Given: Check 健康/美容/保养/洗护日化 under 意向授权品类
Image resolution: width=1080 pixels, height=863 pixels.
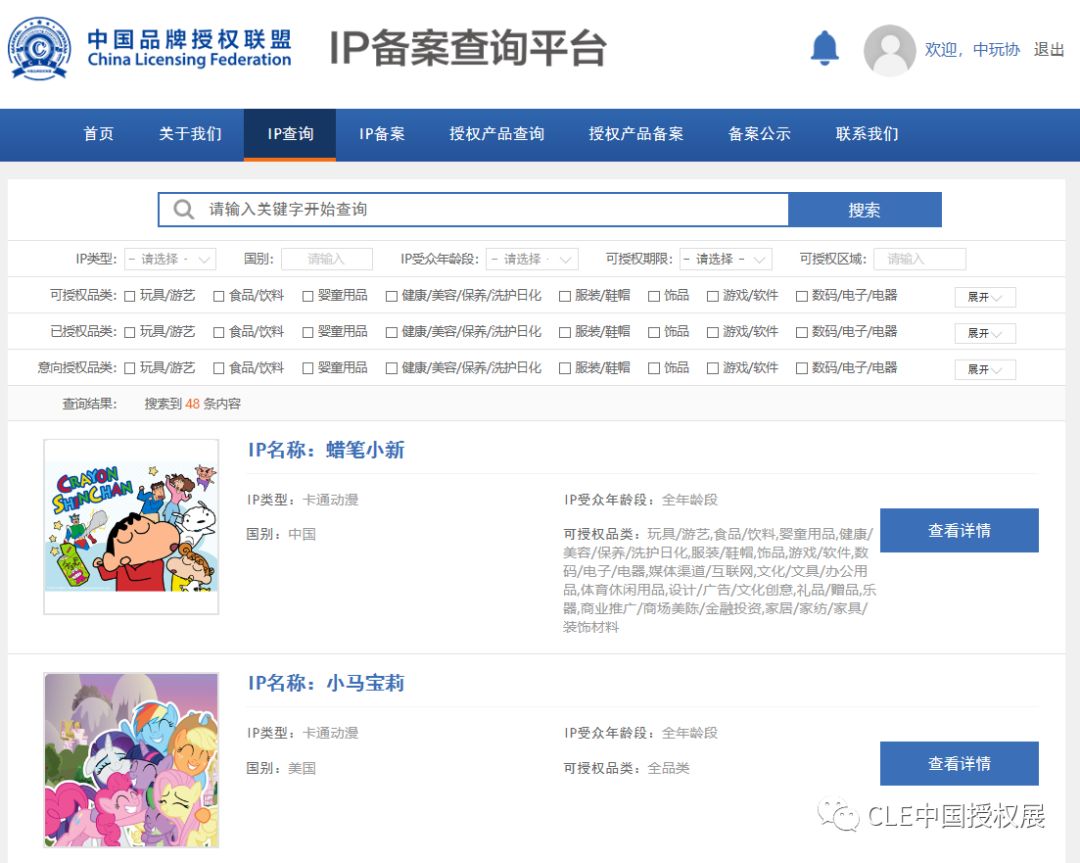Looking at the screenshot, I should point(391,368).
